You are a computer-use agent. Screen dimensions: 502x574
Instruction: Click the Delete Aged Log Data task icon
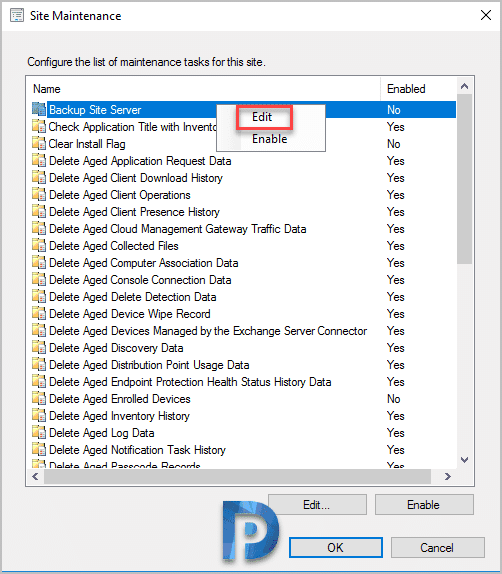click(x=39, y=432)
